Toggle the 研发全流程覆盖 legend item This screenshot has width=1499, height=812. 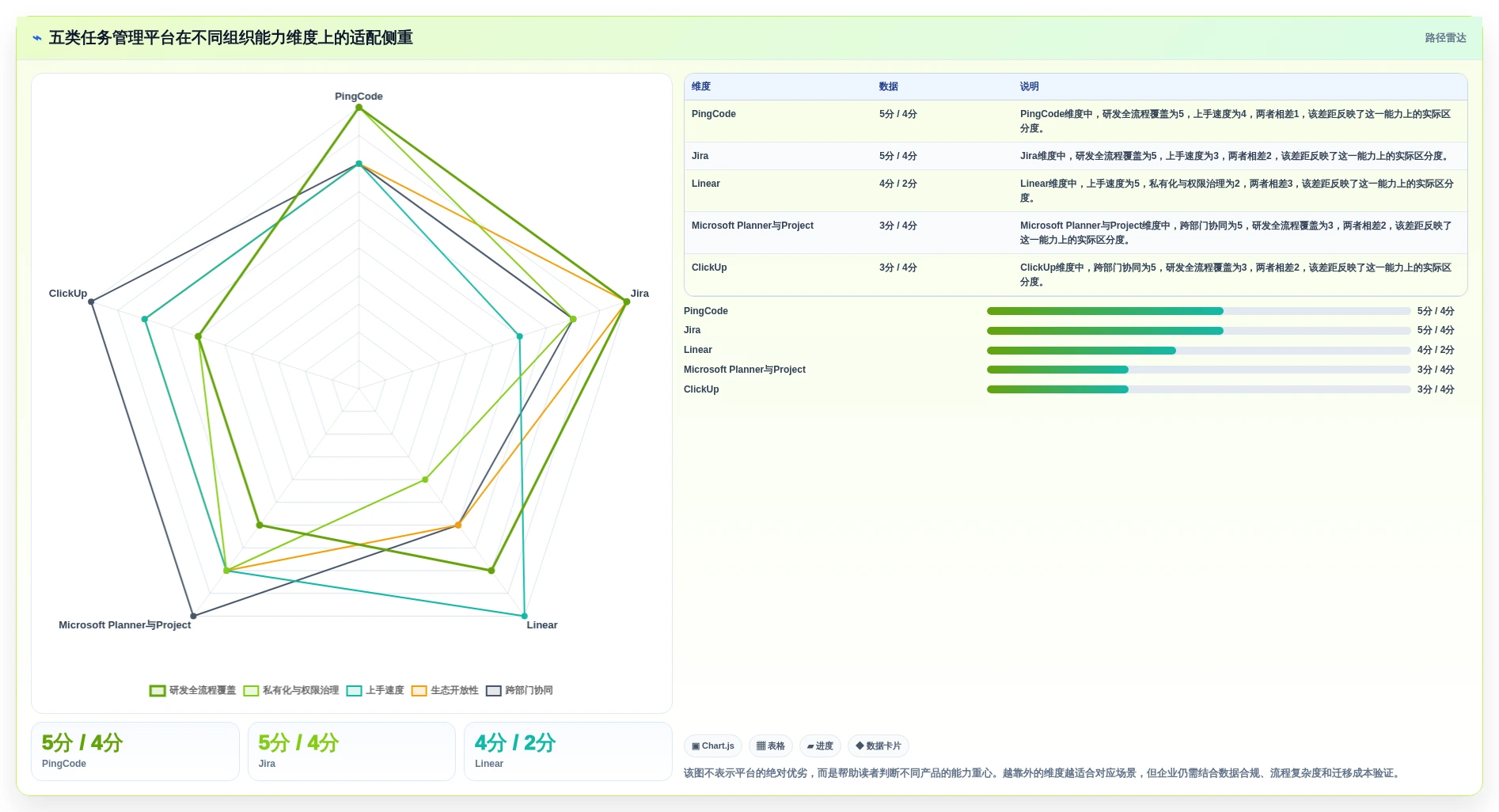[193, 690]
